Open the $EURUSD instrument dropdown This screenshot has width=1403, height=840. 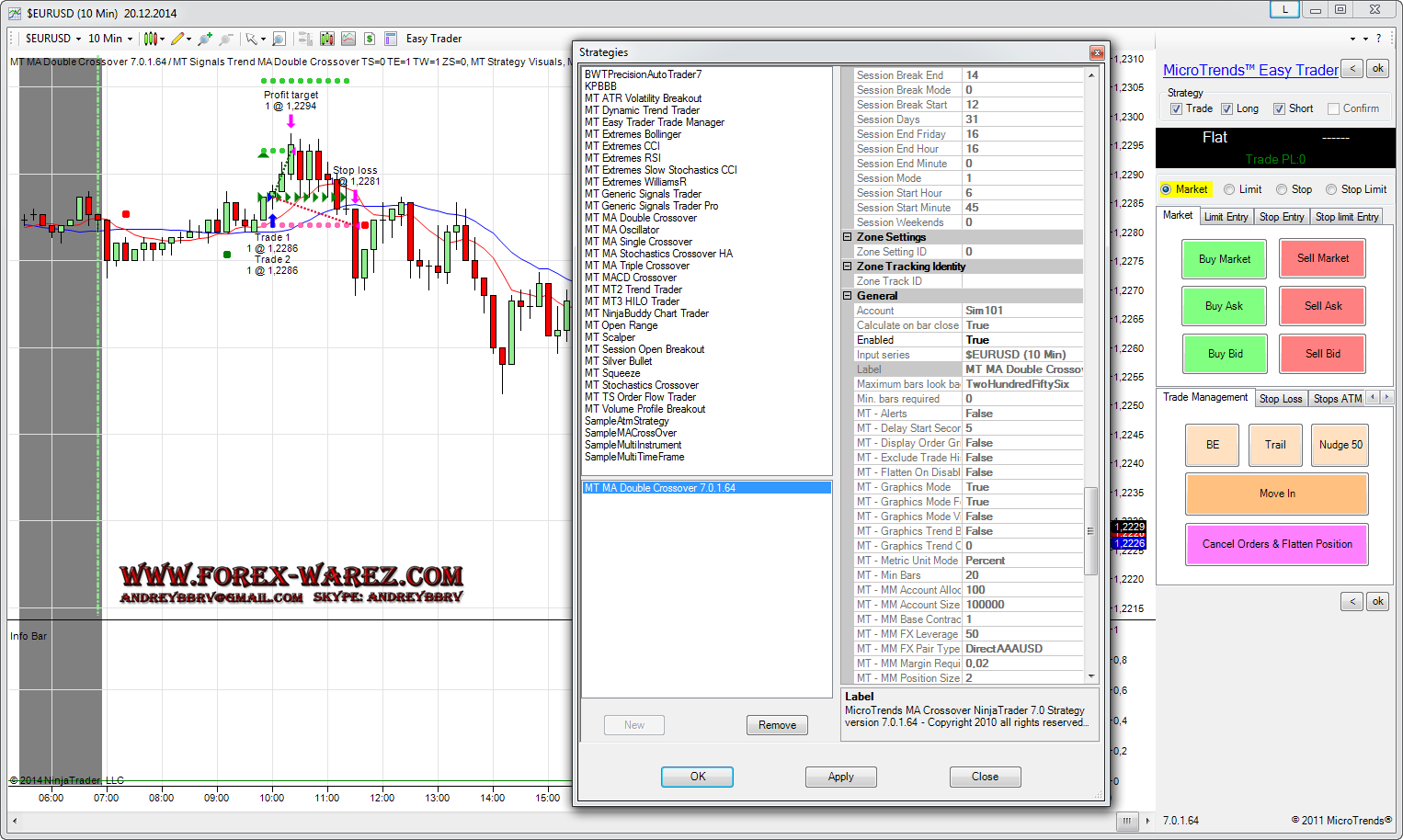[53, 39]
